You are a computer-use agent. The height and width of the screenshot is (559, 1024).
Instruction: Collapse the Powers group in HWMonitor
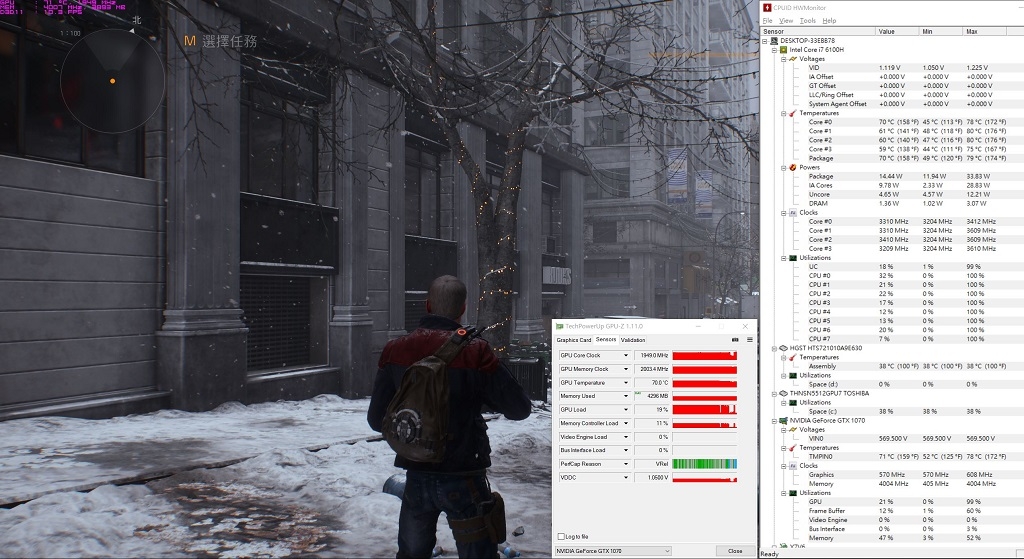tap(784, 168)
